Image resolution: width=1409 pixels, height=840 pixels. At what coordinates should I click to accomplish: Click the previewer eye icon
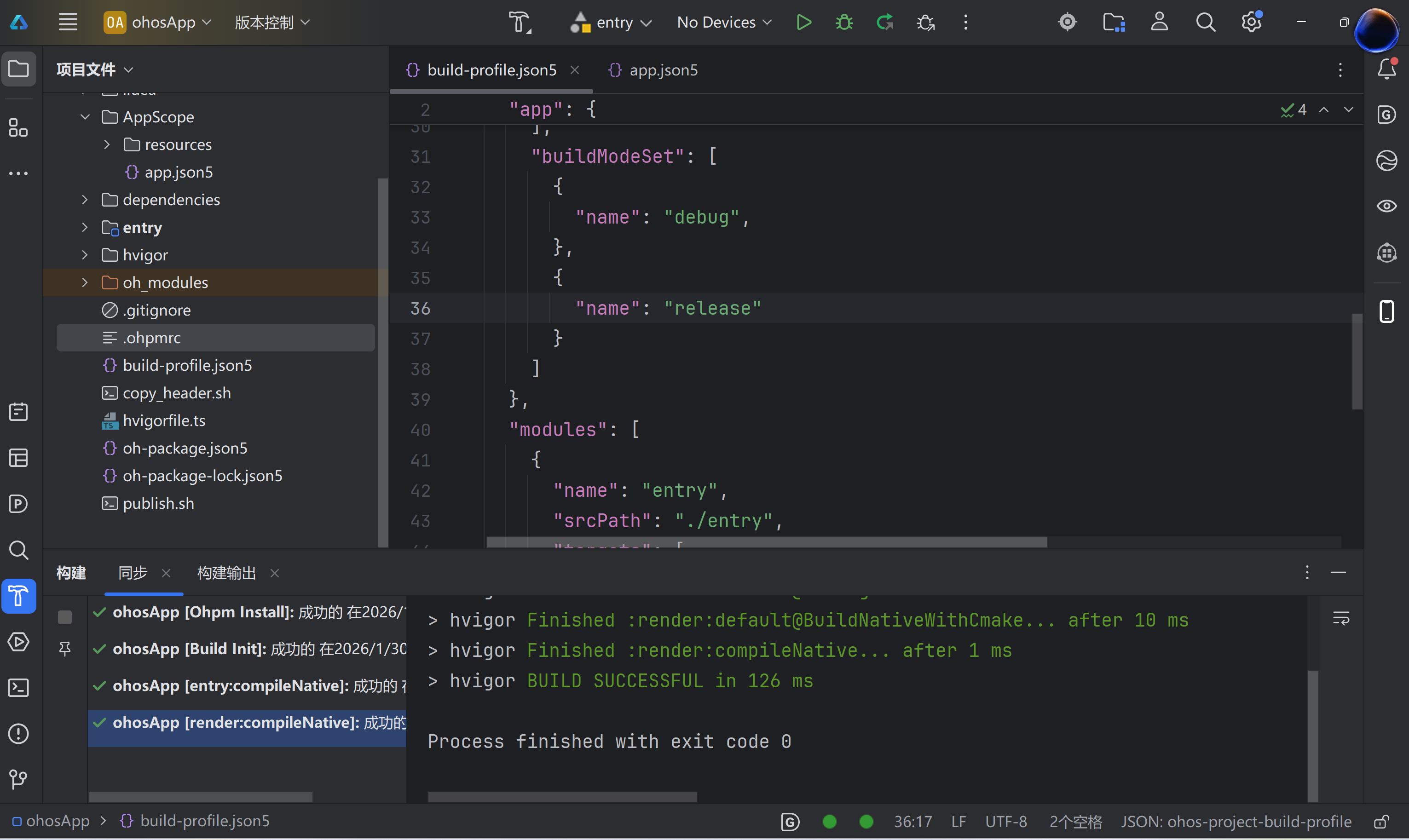click(x=1386, y=206)
